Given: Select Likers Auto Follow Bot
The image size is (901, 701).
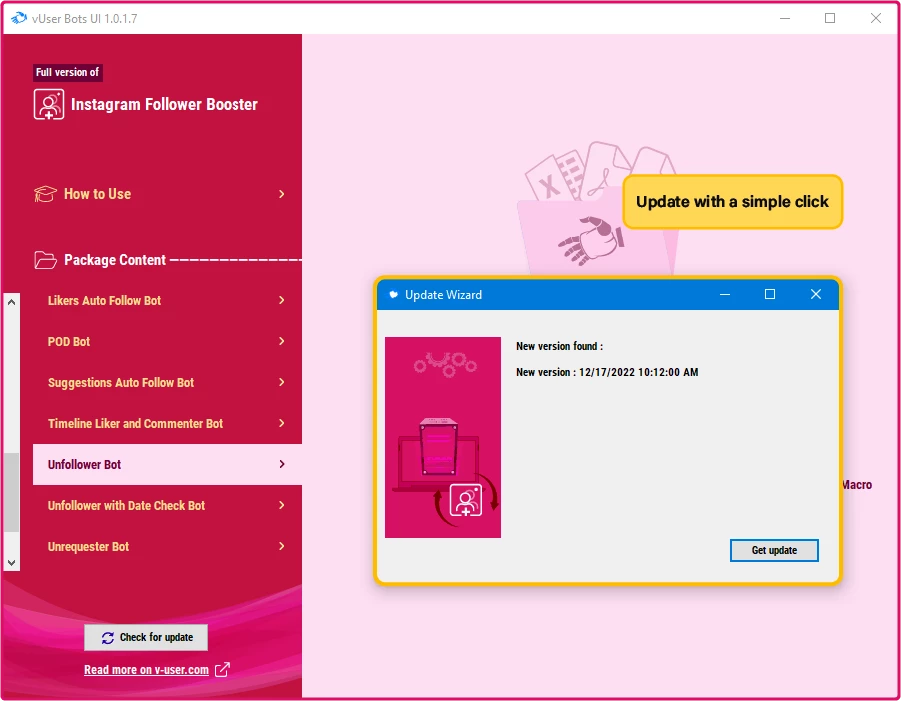Looking at the screenshot, I should click(x=167, y=301).
